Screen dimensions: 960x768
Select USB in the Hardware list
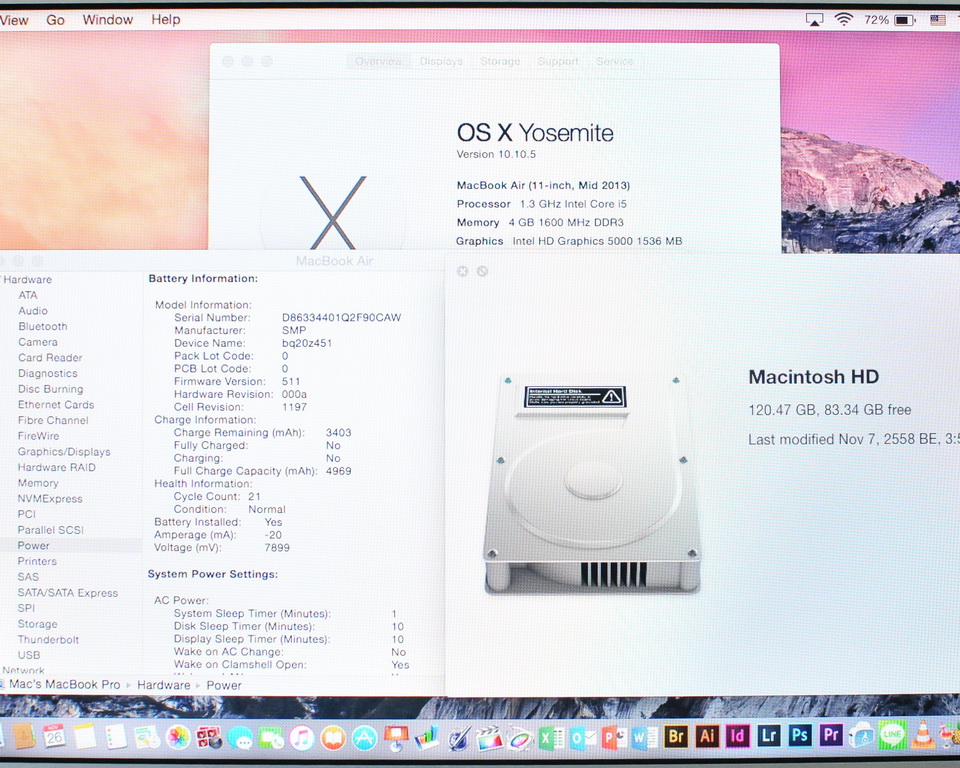tap(29, 655)
